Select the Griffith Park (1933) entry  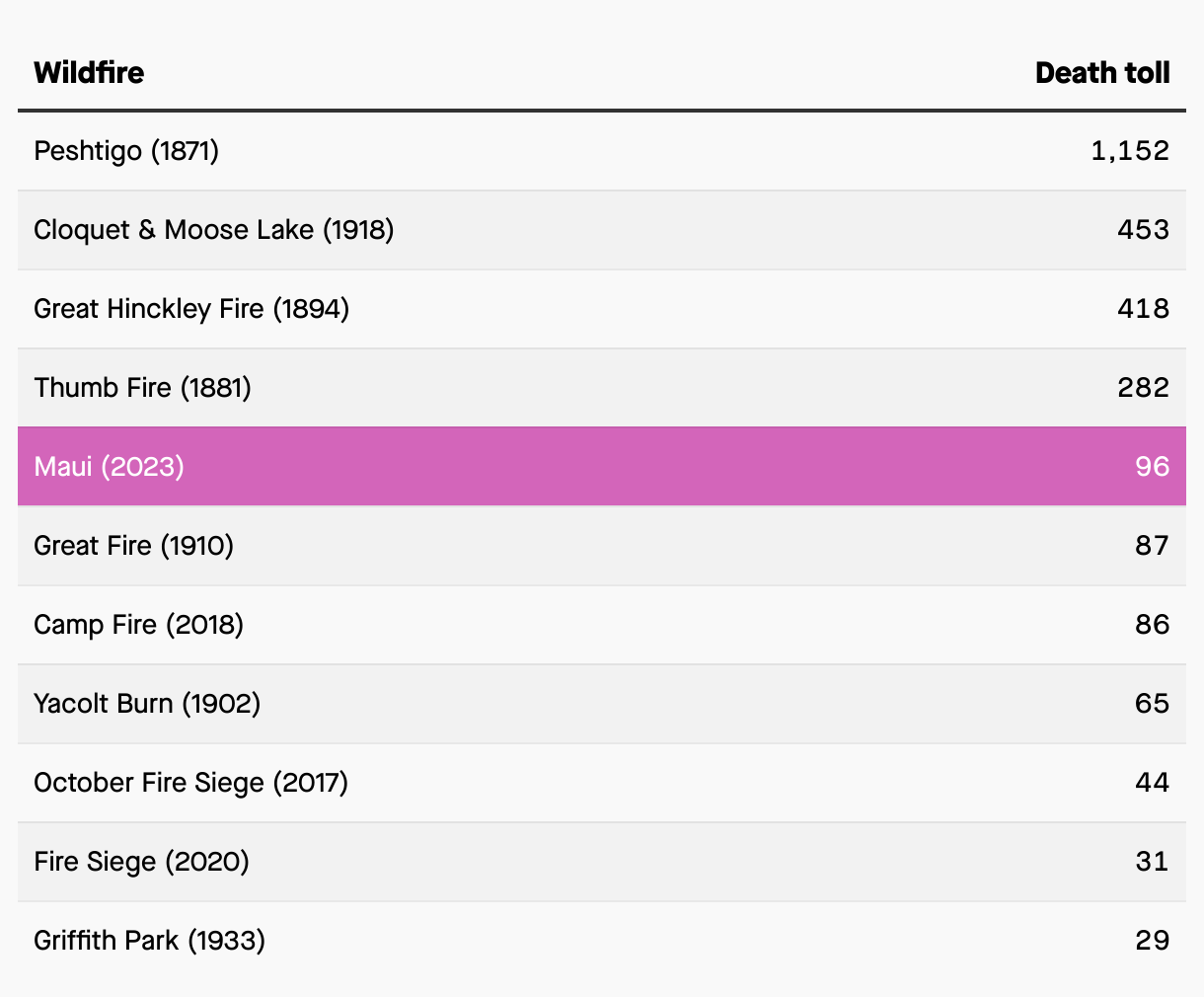(149, 941)
